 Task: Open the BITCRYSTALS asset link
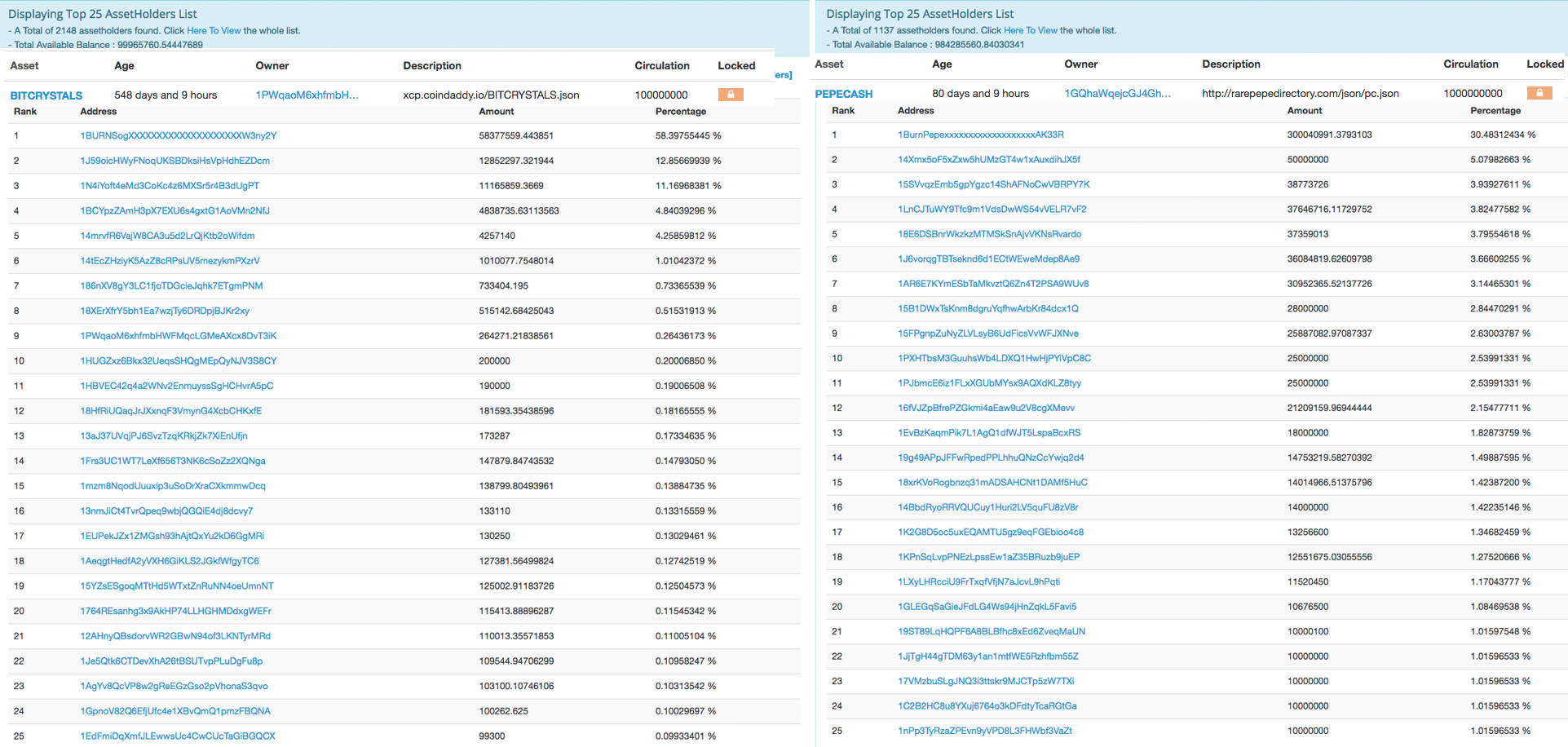46,95
